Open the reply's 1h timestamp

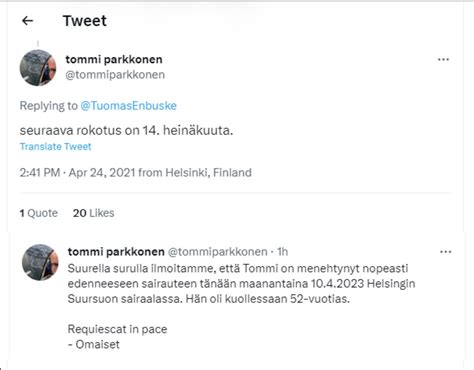(x=283, y=252)
